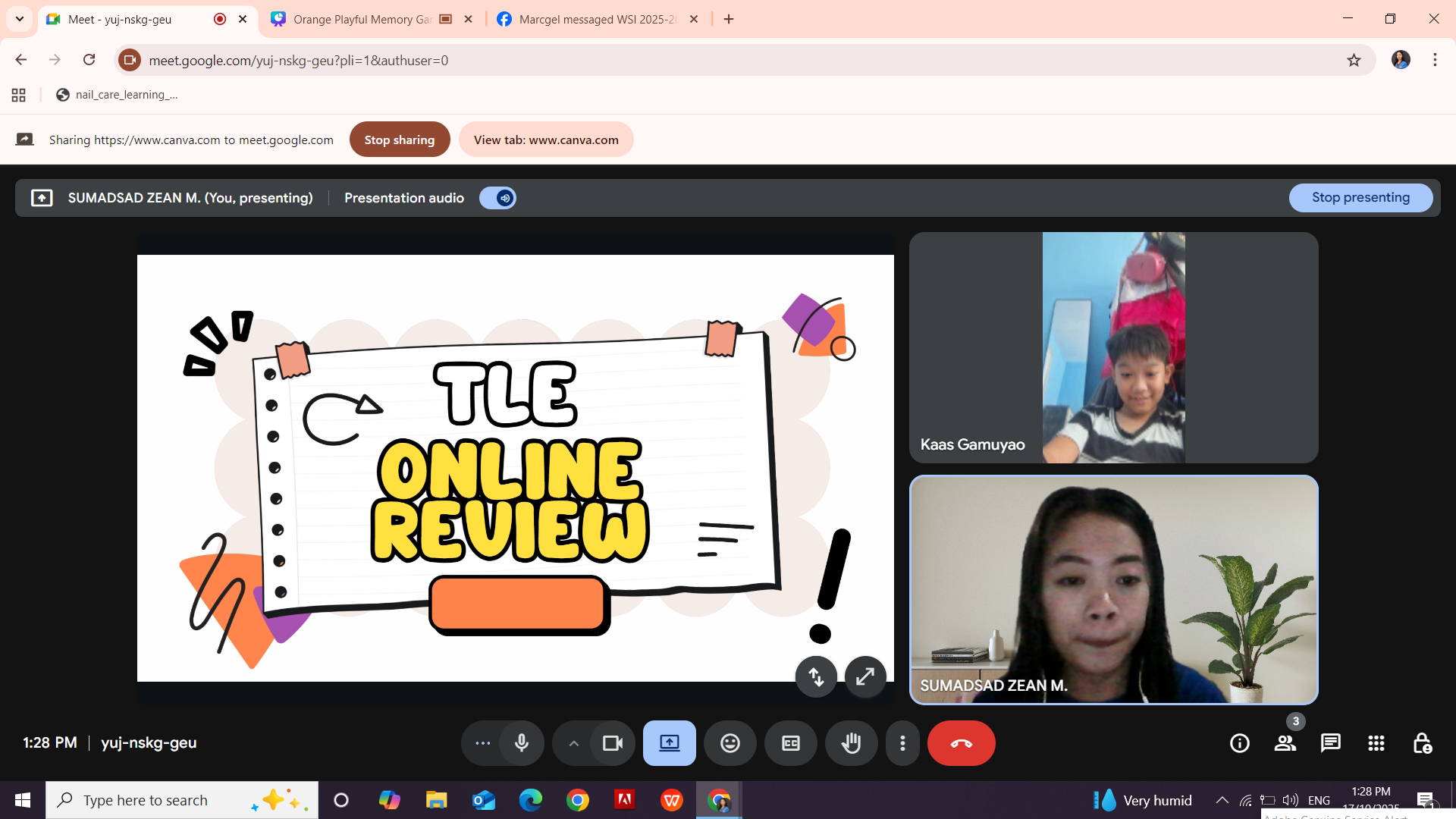Mute the microphone
The image size is (1456, 819).
coord(522,743)
